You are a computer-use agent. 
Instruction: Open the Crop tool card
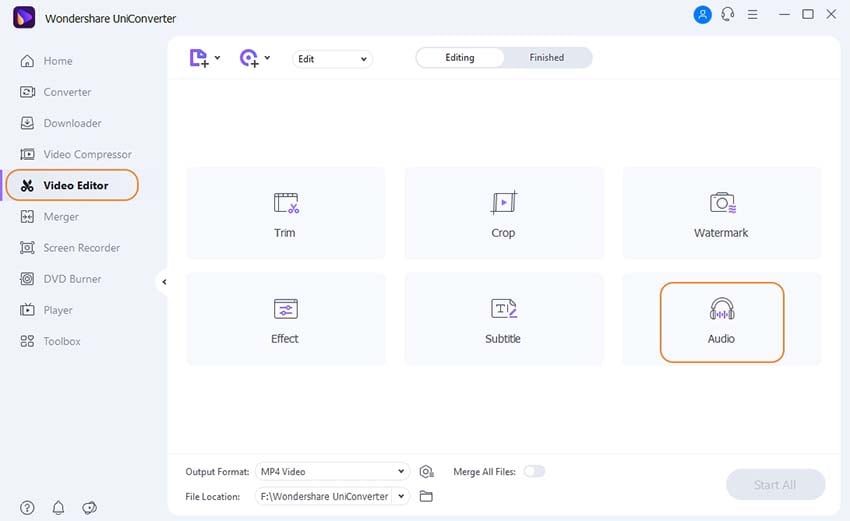[x=504, y=213]
